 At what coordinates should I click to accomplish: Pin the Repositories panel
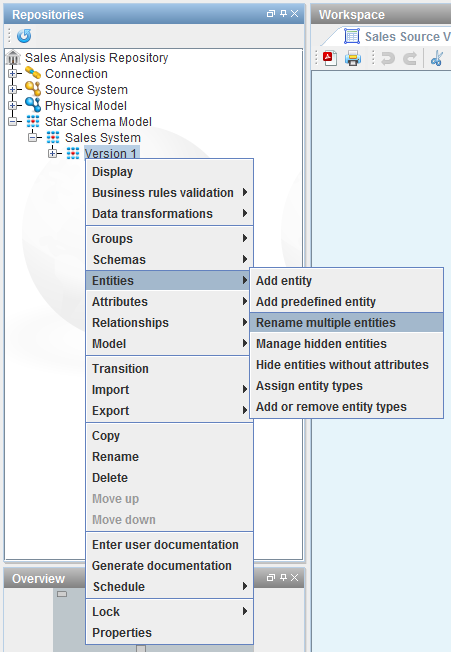click(283, 14)
